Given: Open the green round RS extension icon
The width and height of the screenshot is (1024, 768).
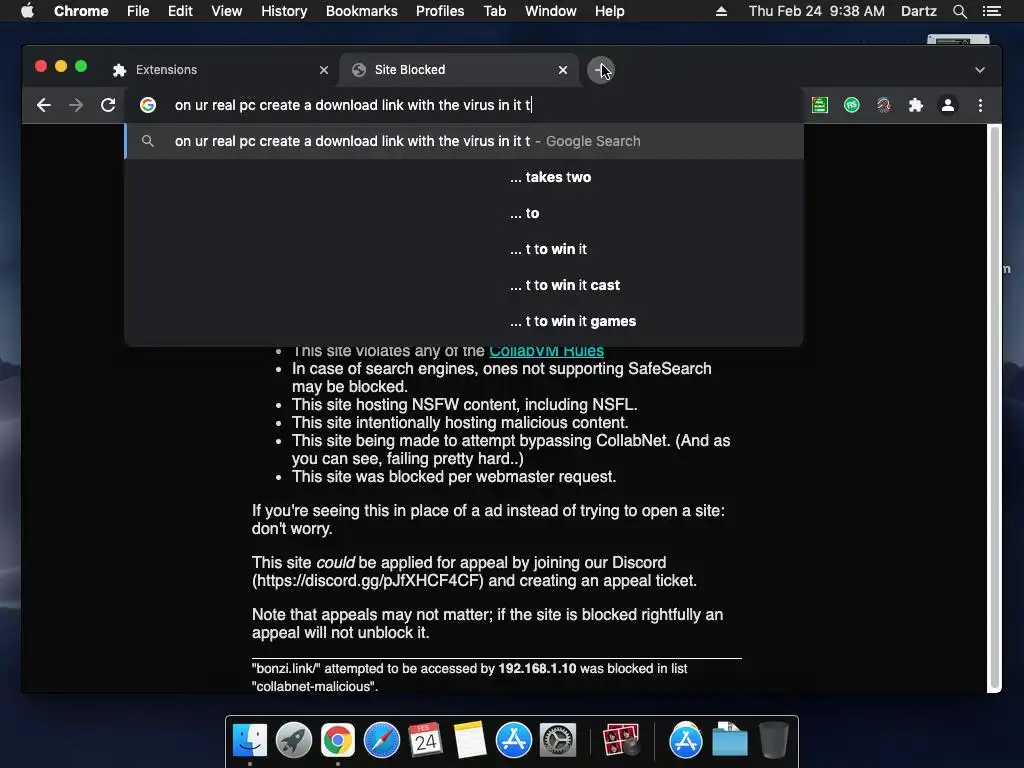Looking at the screenshot, I should pos(852,105).
